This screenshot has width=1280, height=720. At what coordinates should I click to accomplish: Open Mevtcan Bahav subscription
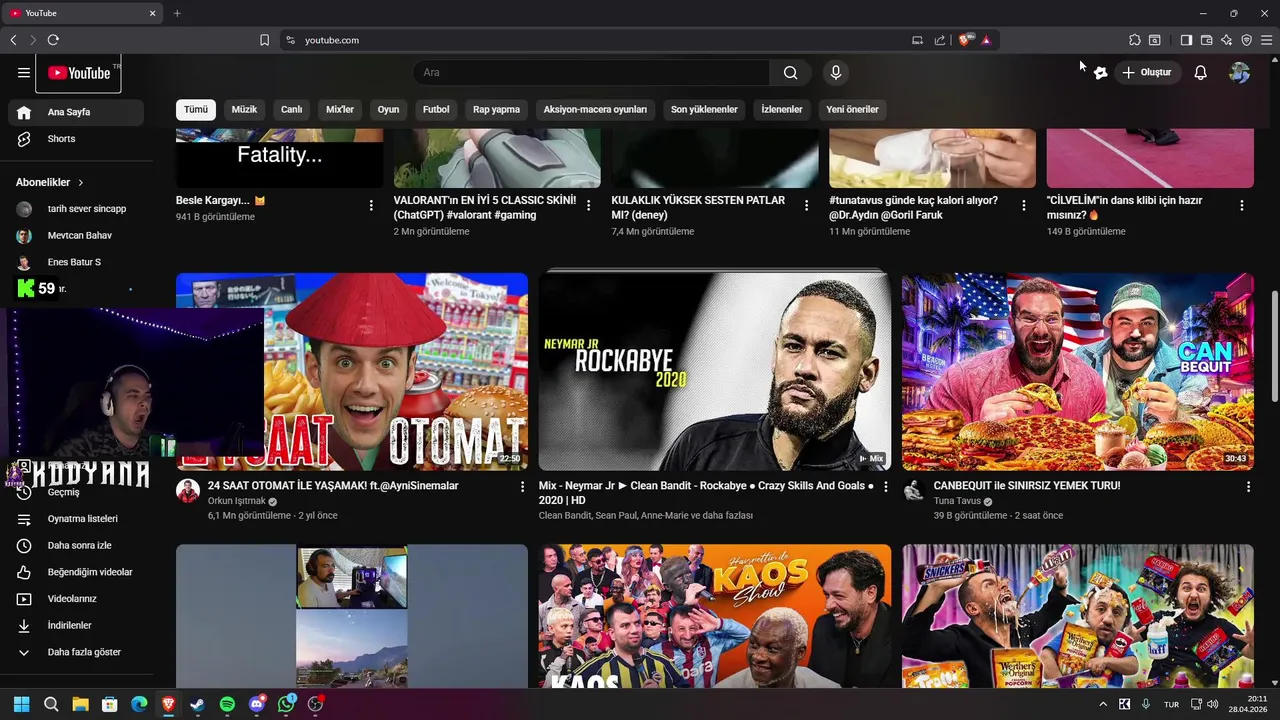coord(76,235)
